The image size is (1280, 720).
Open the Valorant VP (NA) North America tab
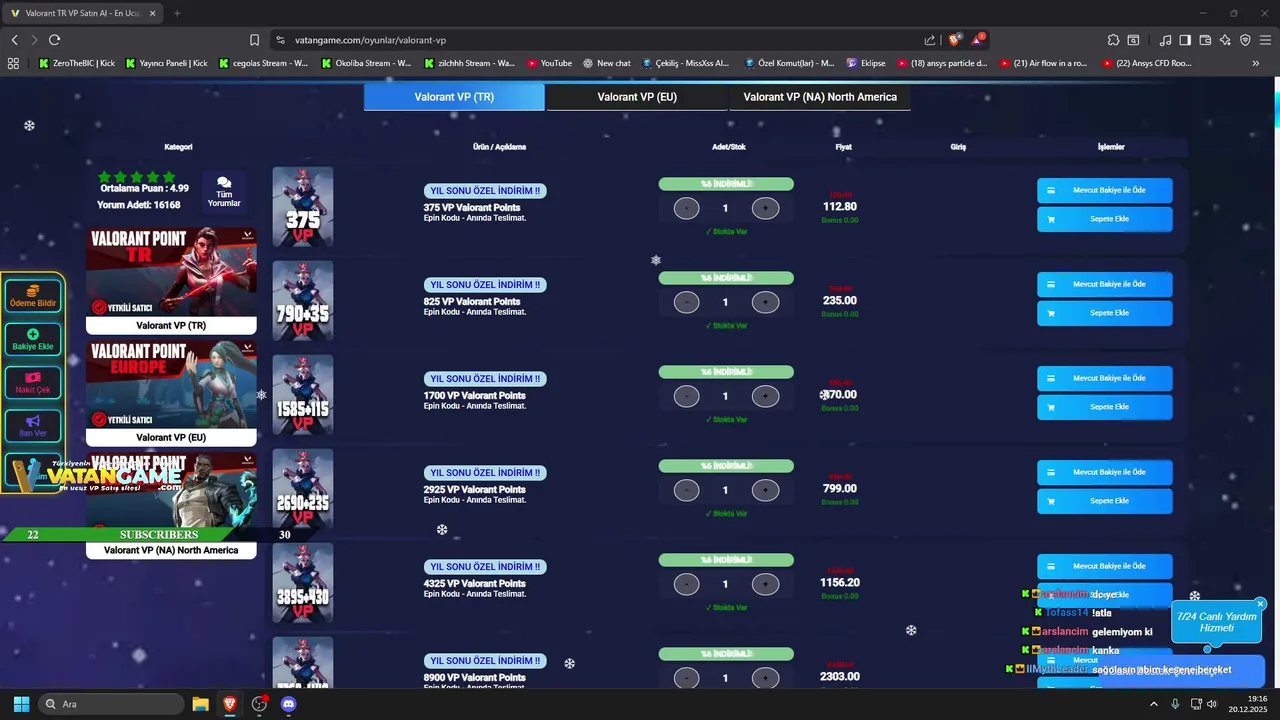tap(820, 97)
